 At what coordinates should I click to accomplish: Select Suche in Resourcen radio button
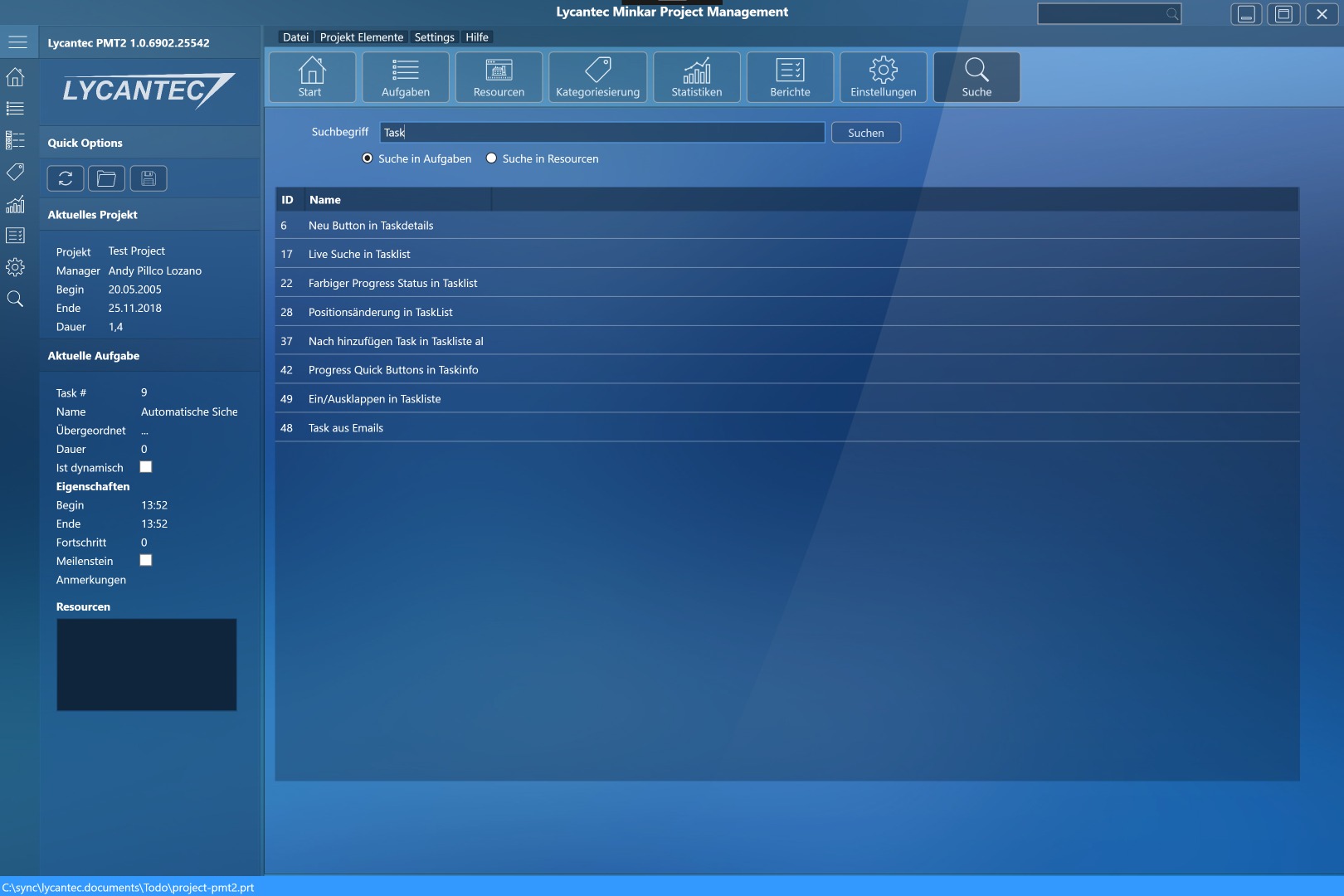(491, 158)
